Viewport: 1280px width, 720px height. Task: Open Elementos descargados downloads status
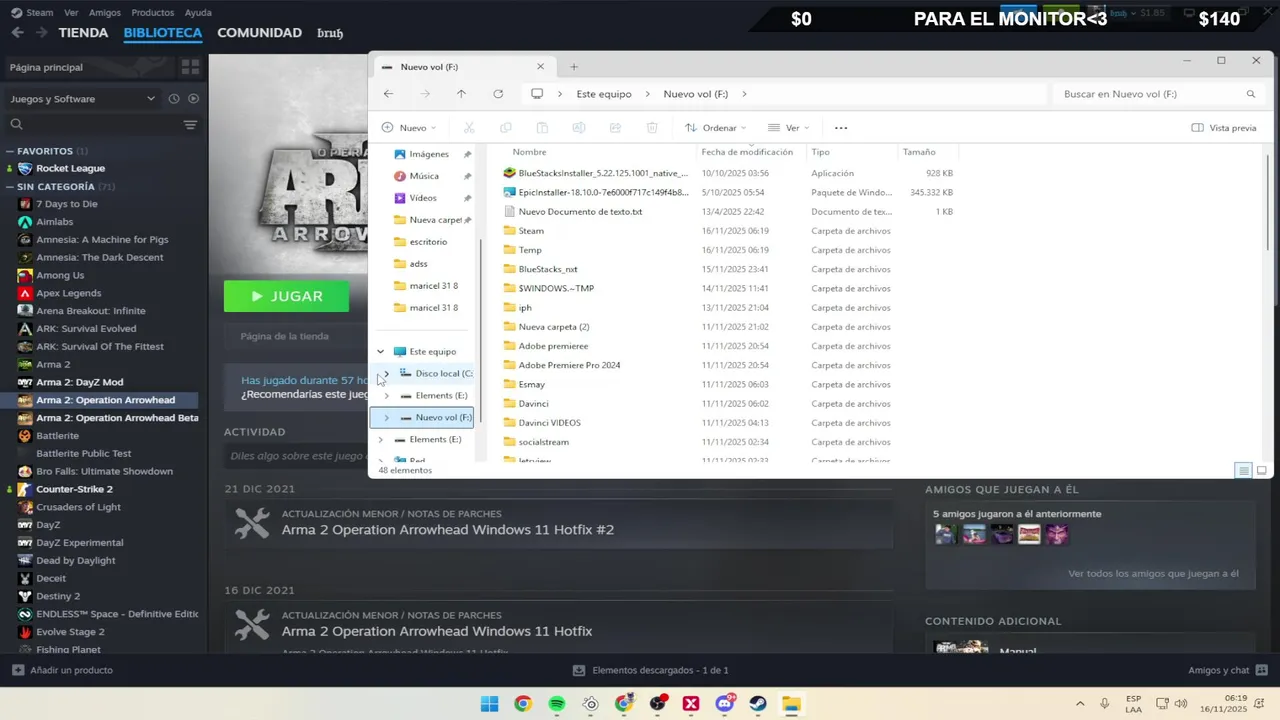click(650, 670)
